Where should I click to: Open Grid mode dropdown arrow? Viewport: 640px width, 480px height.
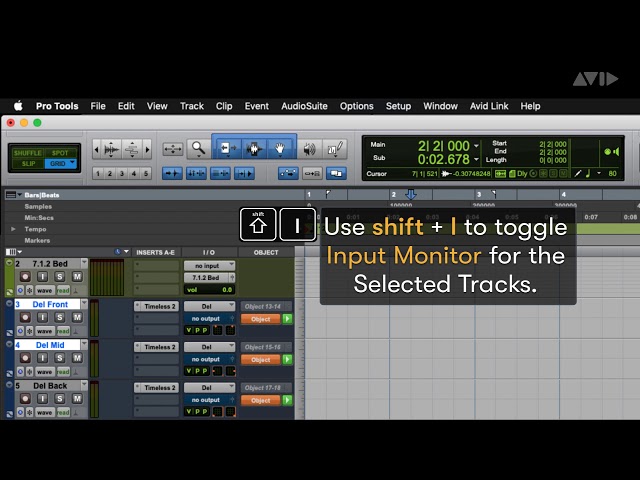73,163
